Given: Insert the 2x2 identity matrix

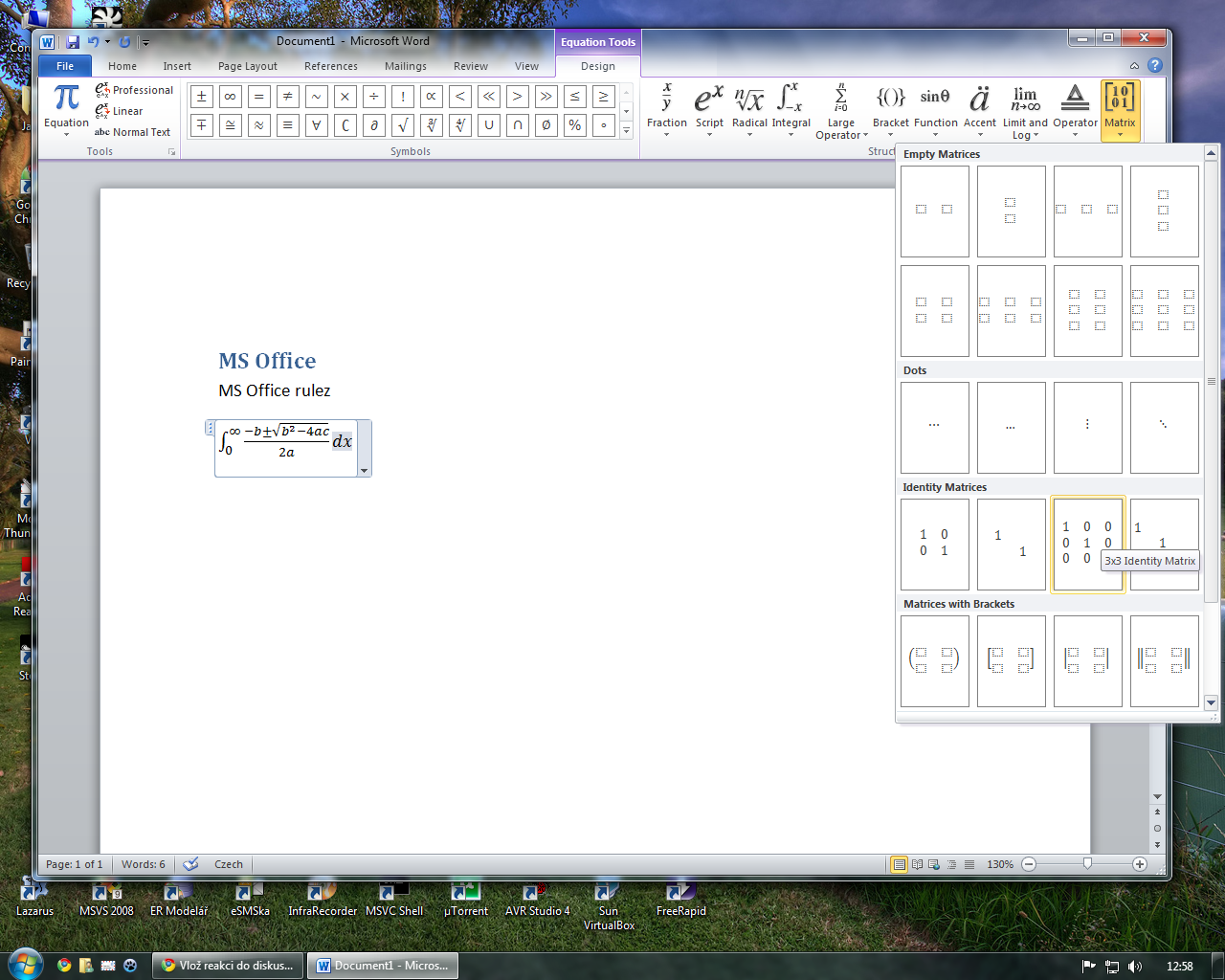Looking at the screenshot, I should point(935,545).
